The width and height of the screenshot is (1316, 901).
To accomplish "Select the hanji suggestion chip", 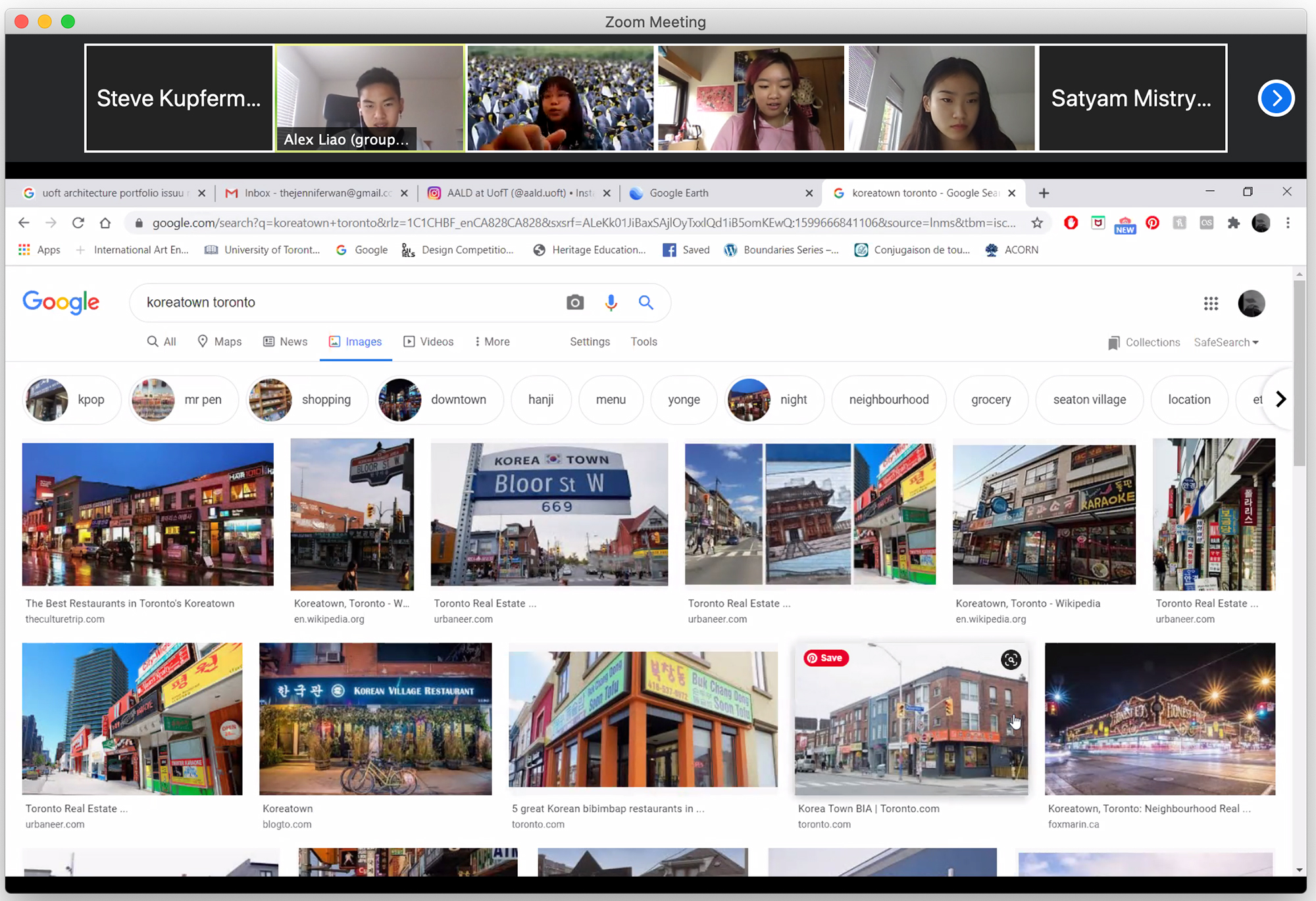I will coord(541,400).
